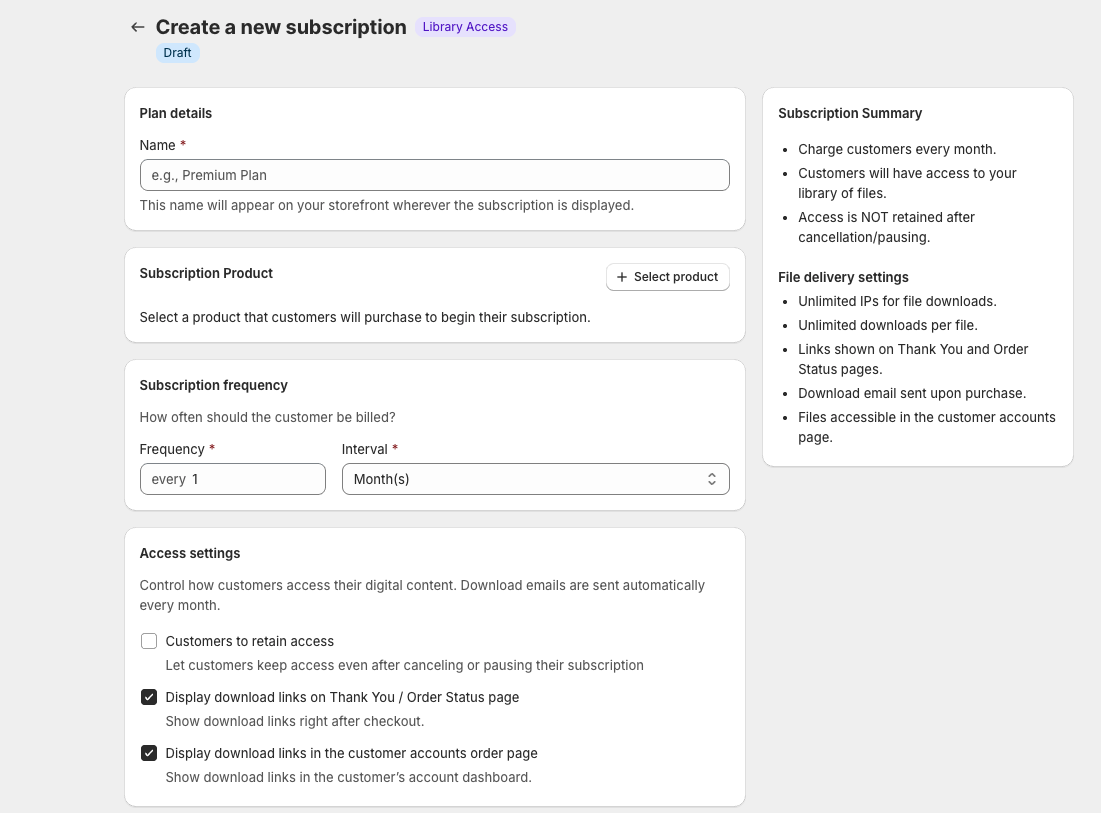Click the Interval field label

coord(364,449)
